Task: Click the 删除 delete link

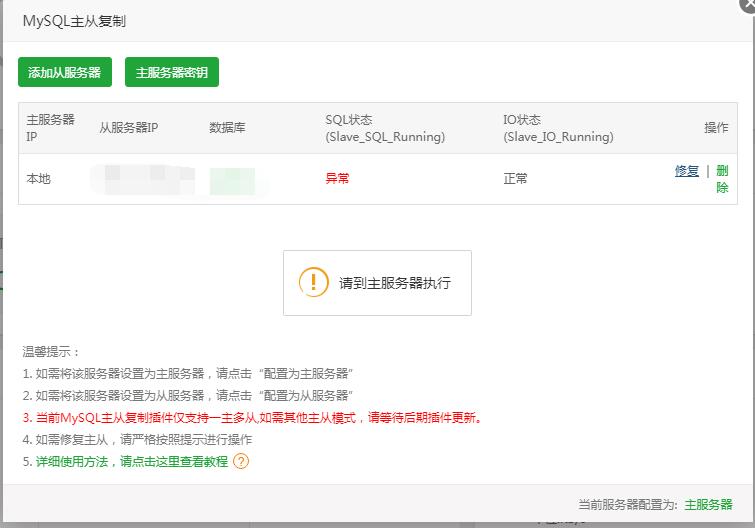Action: pos(722,179)
